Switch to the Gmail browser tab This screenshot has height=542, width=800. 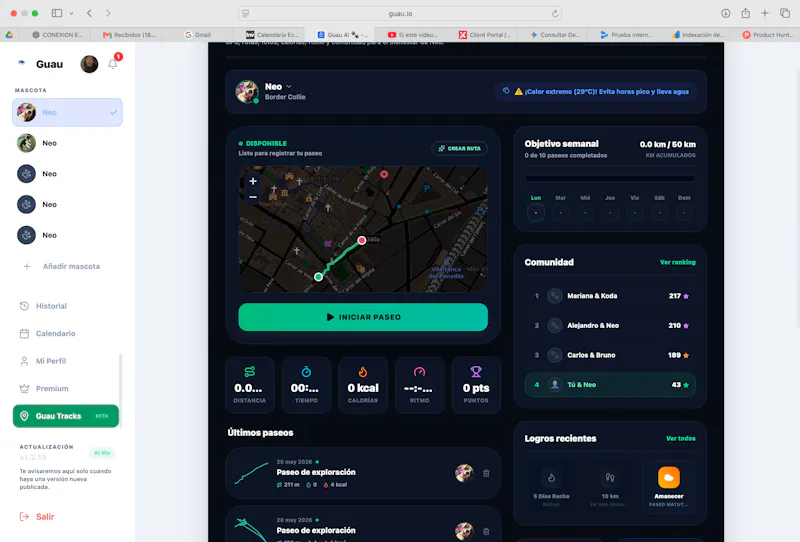197,35
